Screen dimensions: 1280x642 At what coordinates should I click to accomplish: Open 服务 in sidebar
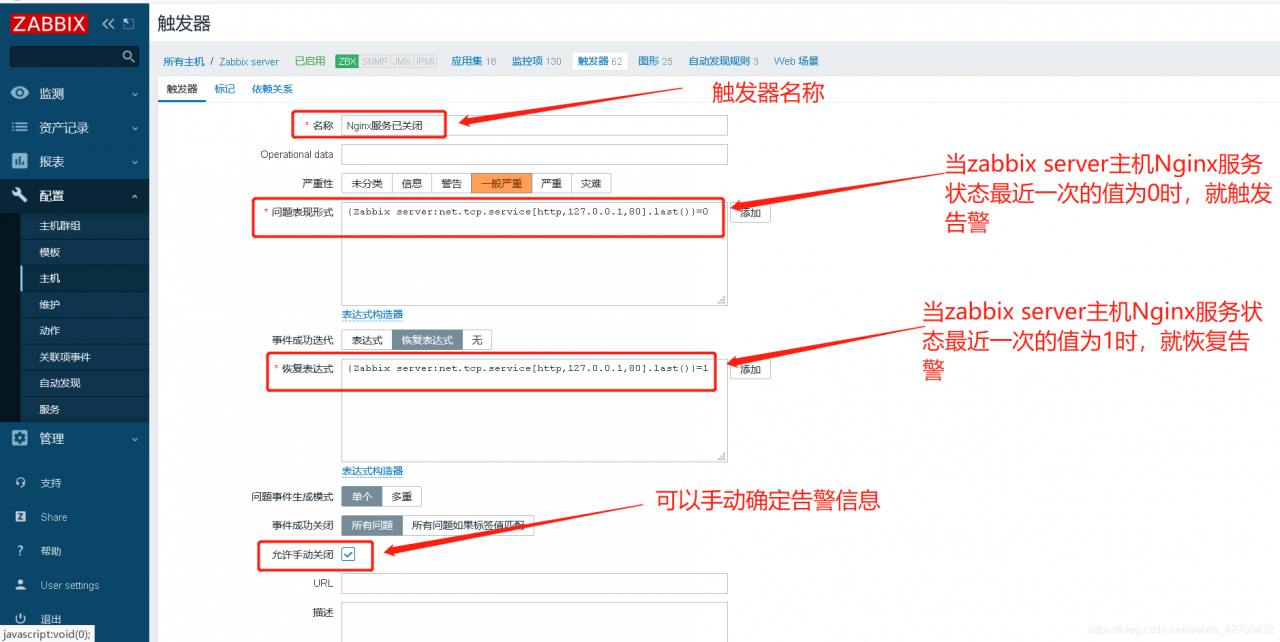pos(50,409)
